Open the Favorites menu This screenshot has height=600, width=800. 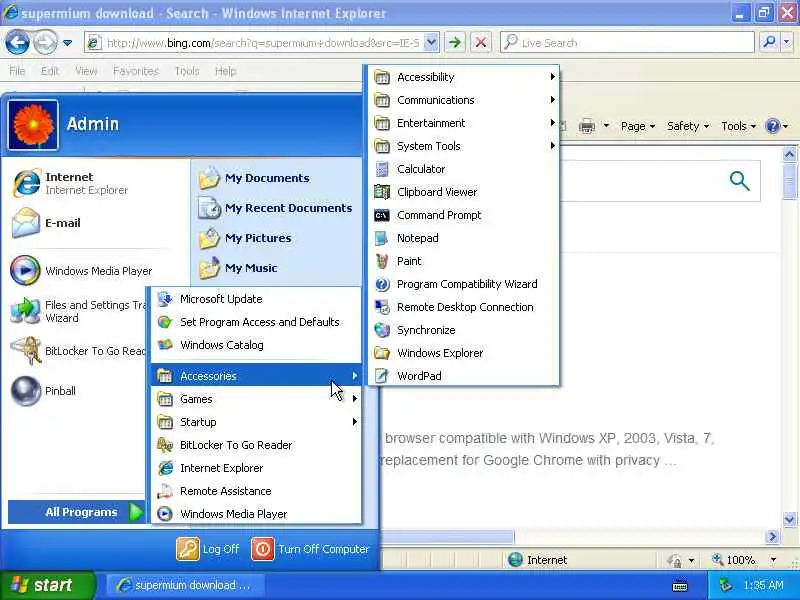pos(136,71)
